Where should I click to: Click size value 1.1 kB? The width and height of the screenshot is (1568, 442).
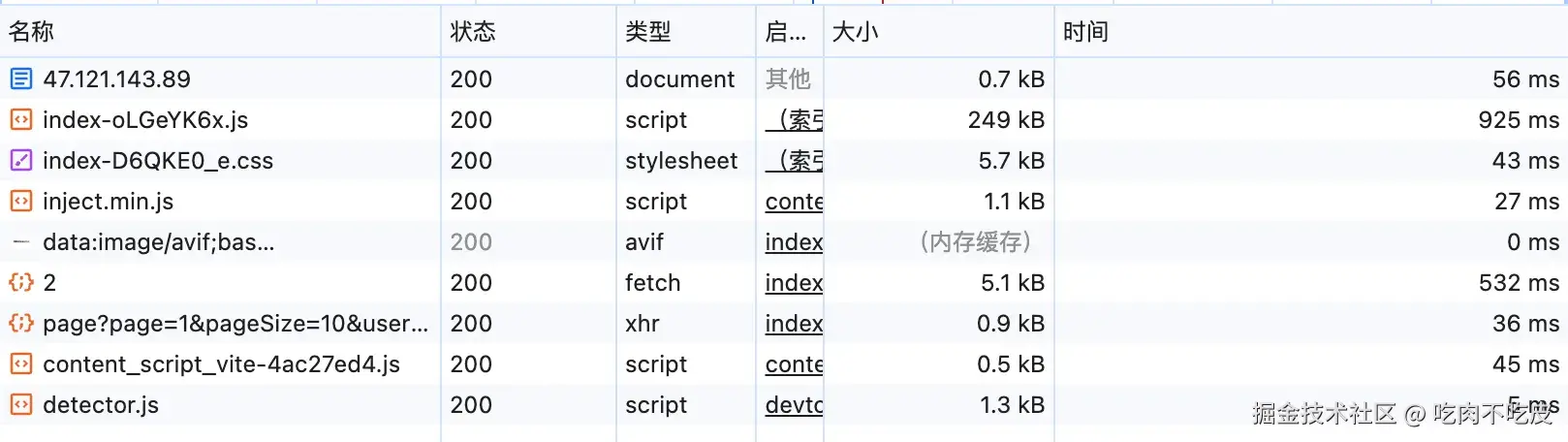(1015, 201)
